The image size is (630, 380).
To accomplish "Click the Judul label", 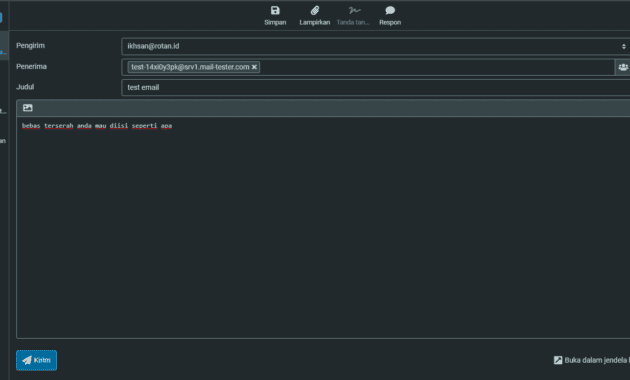I will click(25, 87).
